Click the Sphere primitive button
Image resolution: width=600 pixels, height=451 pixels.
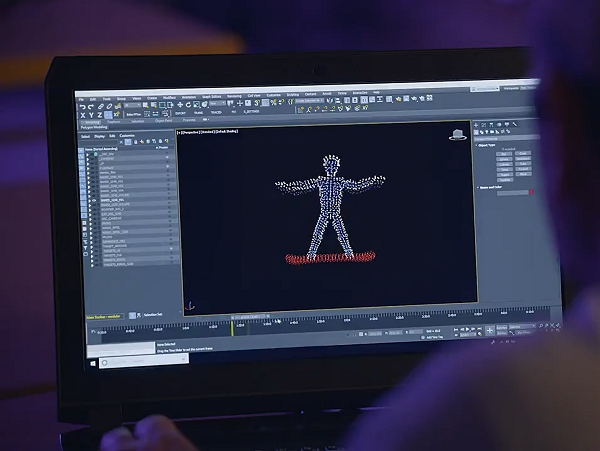coord(504,159)
